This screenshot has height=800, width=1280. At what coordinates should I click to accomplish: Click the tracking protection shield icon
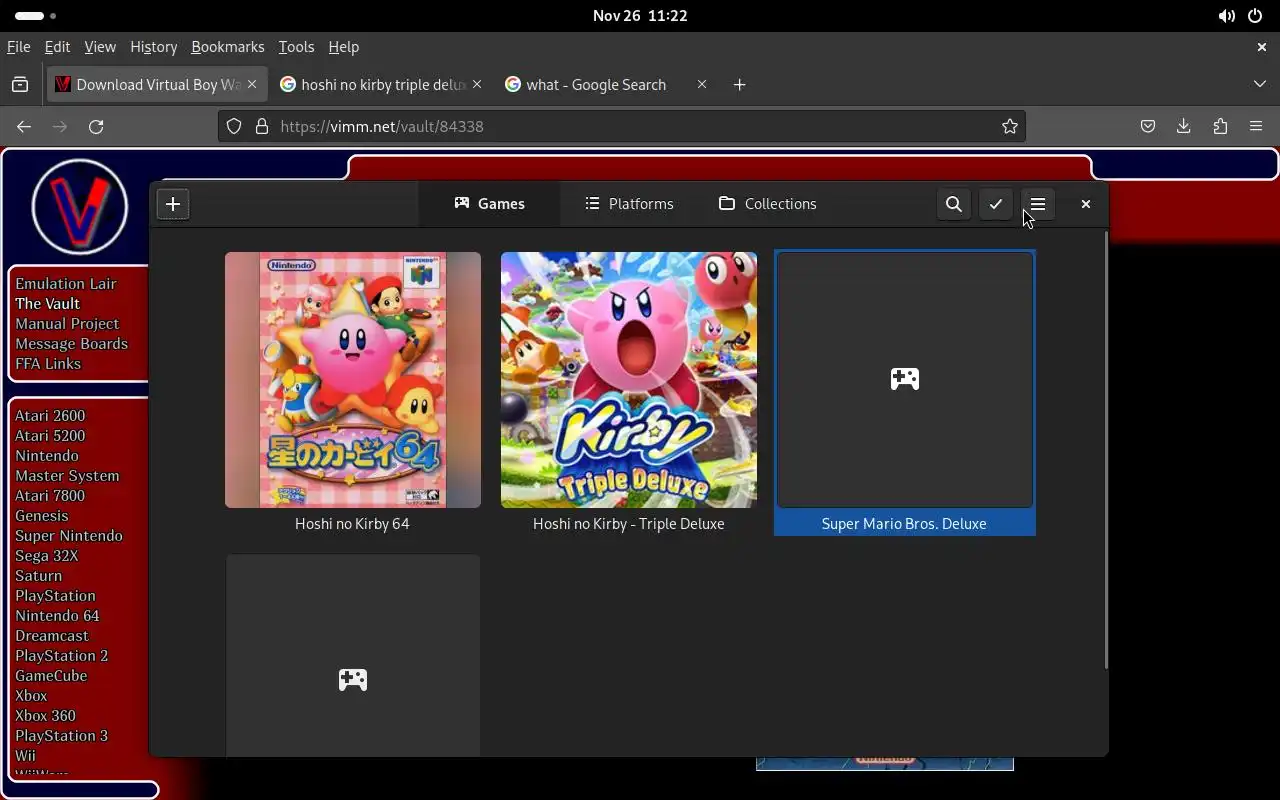[234, 127]
